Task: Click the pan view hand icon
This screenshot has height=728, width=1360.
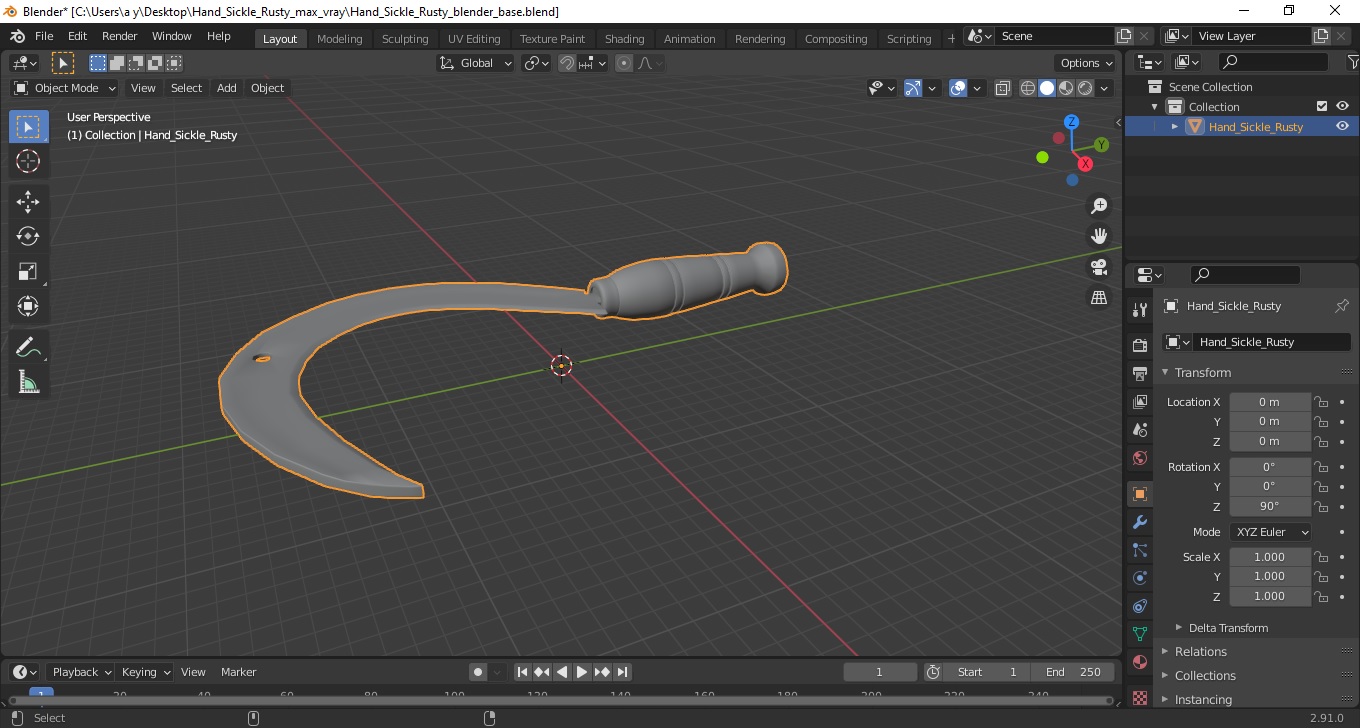Action: tap(1099, 237)
